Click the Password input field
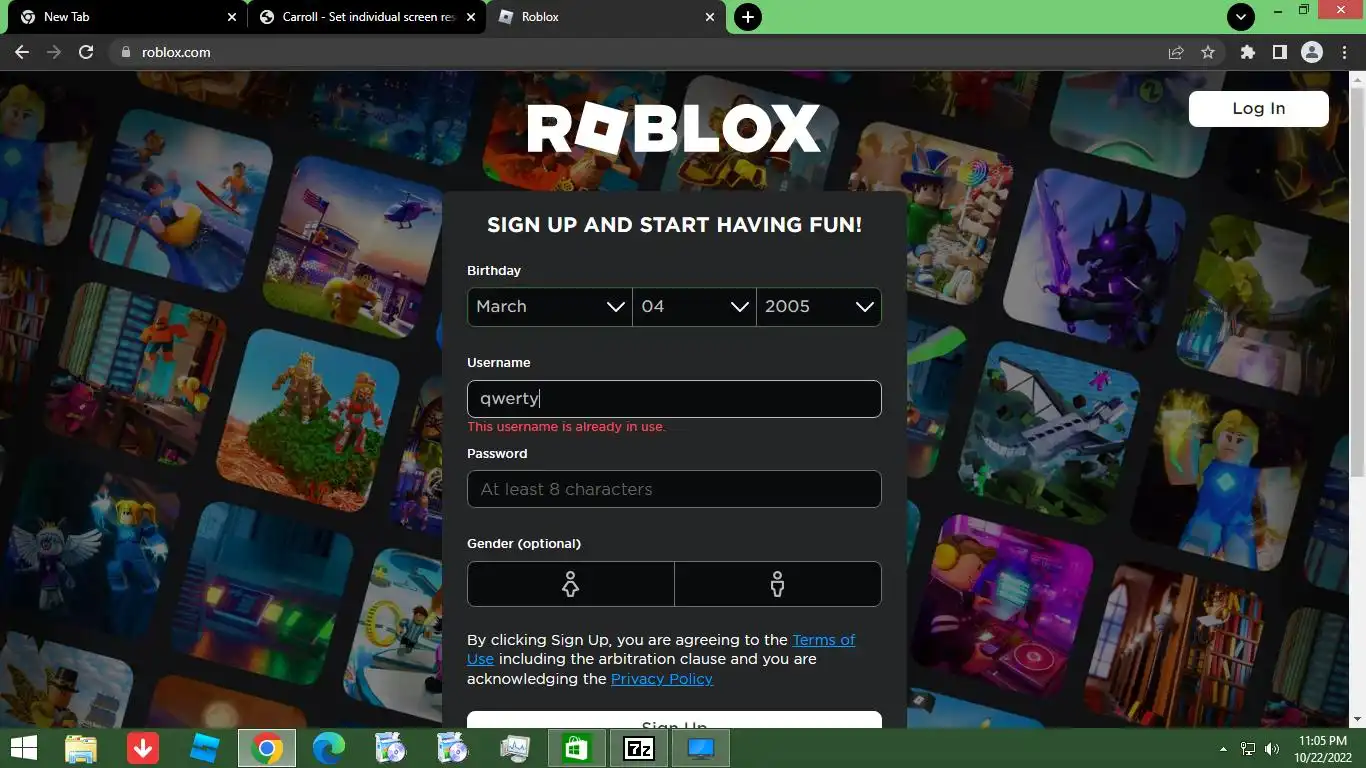 (x=674, y=489)
